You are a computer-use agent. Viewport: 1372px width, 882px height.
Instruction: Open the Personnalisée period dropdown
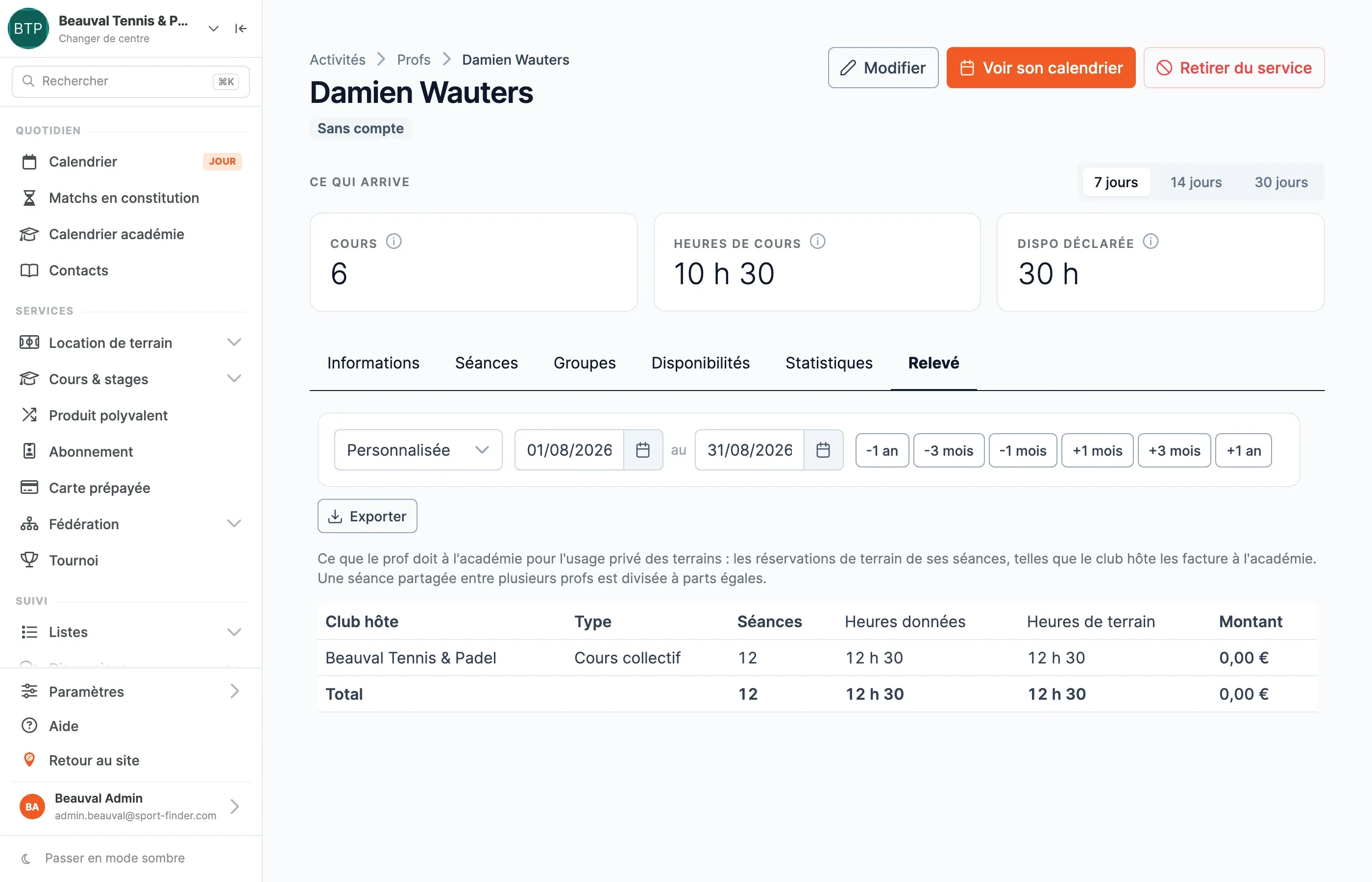[x=418, y=450]
